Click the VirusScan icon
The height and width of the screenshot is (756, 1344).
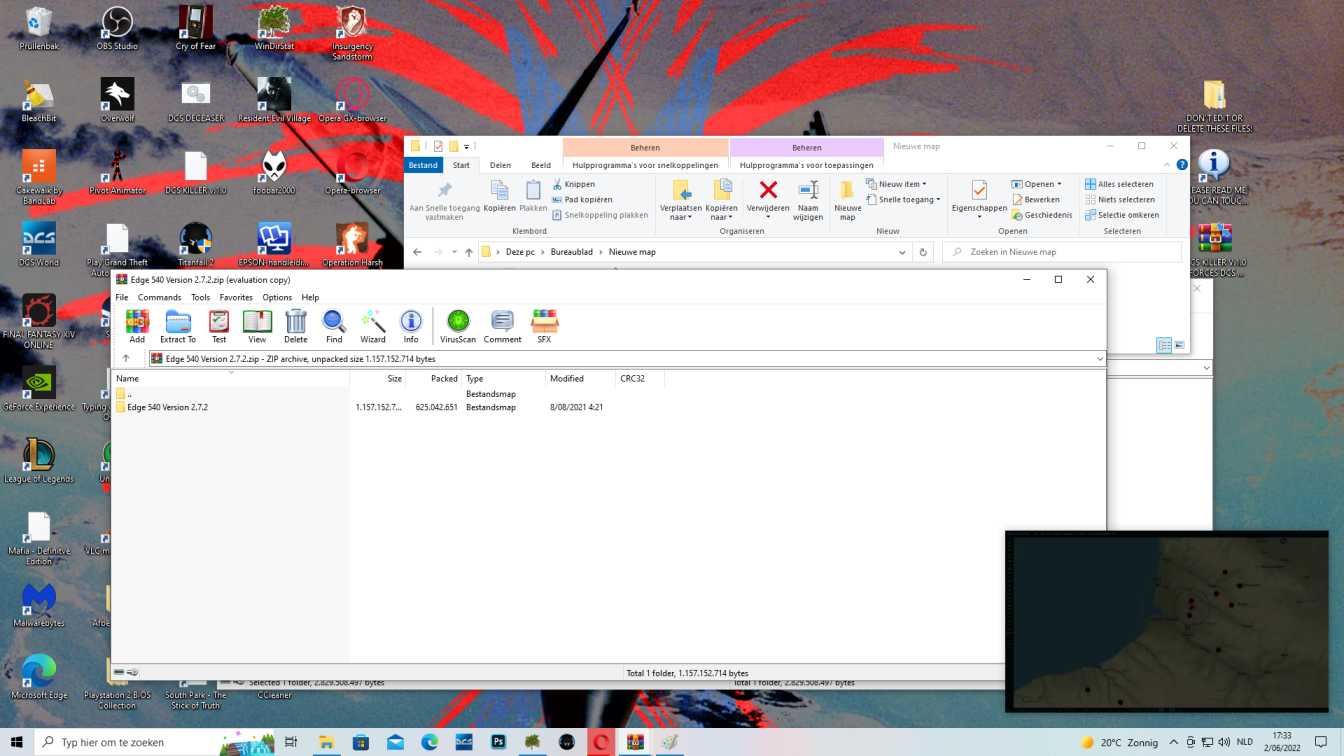click(458, 326)
